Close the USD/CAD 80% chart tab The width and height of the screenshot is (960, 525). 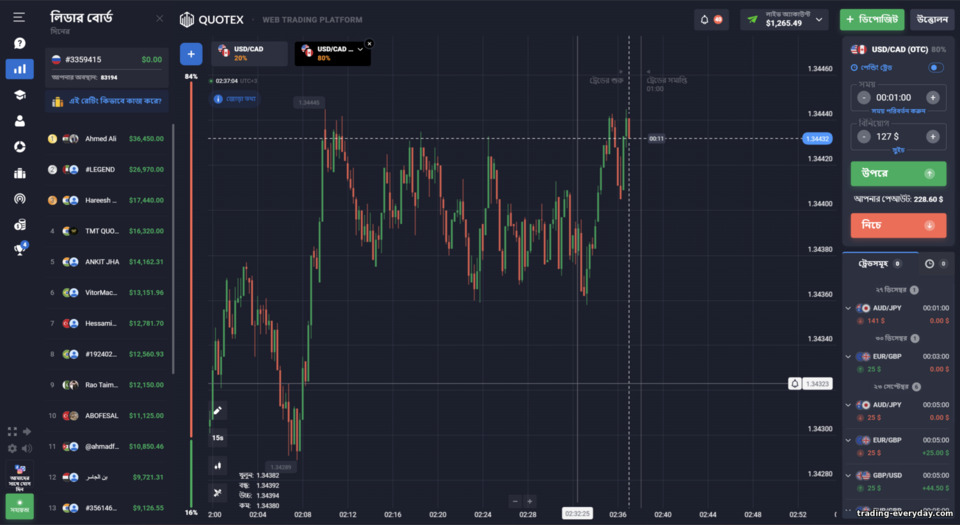(x=369, y=43)
